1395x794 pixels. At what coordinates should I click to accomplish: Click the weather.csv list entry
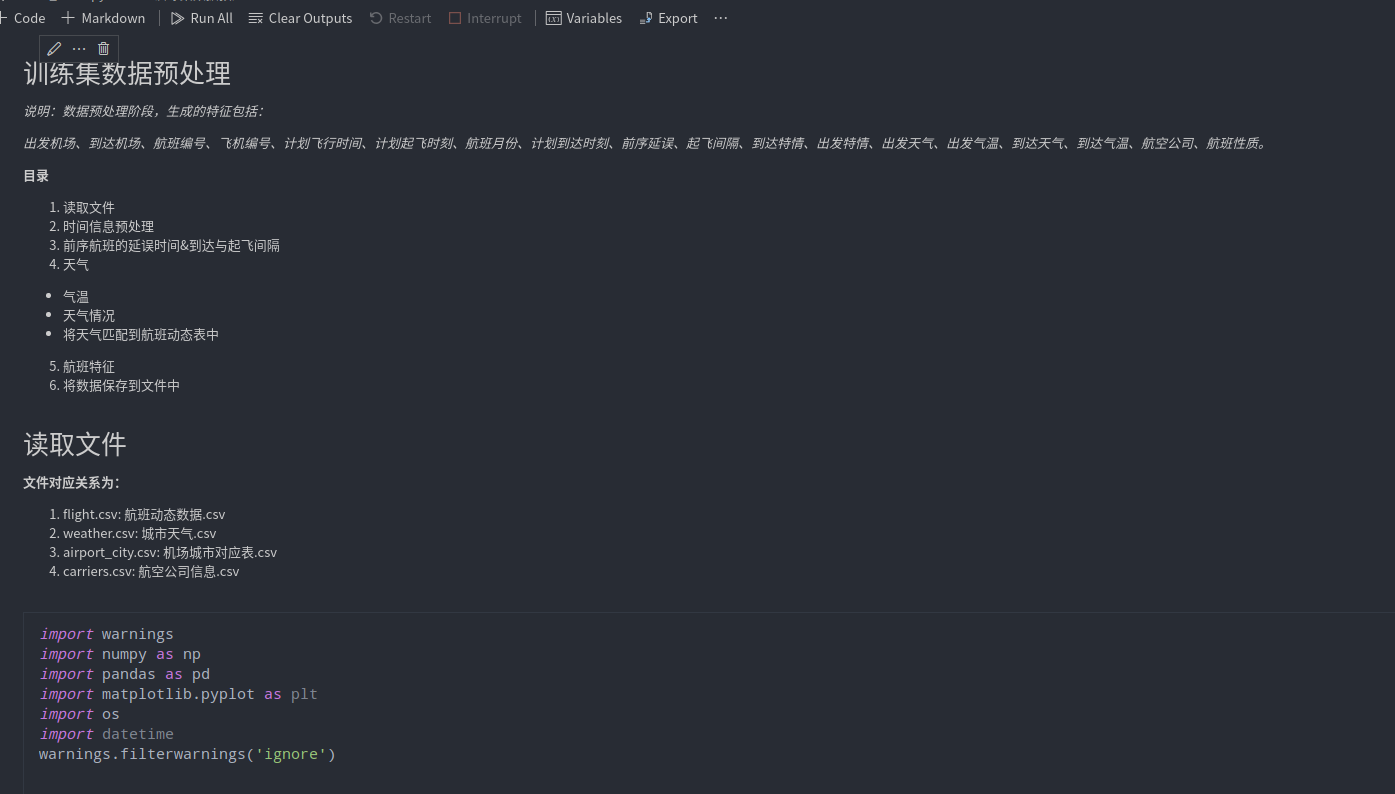pyautogui.click(x=139, y=533)
